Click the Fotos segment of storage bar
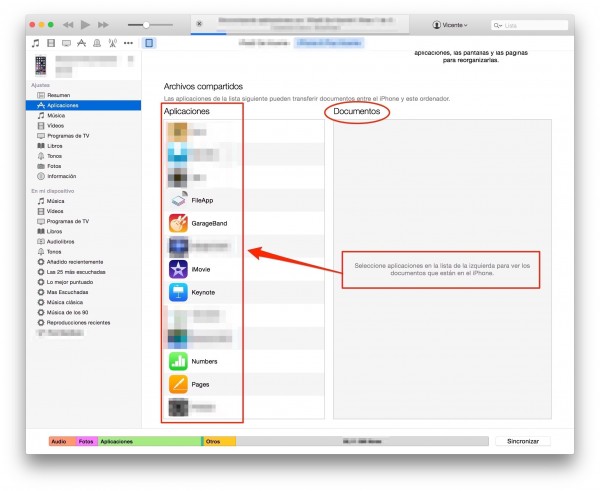 tap(87, 441)
